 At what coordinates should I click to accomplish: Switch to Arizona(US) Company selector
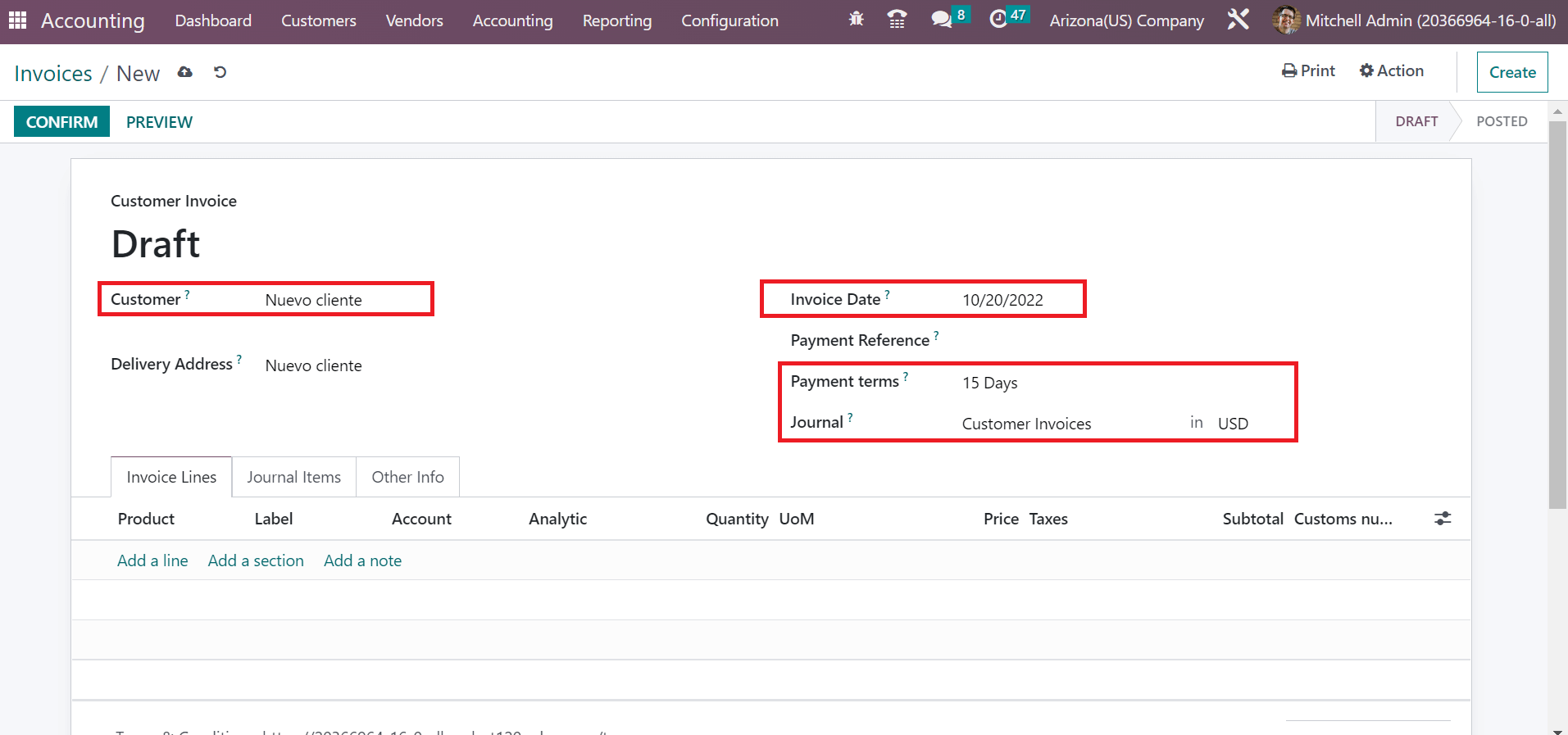[x=1127, y=20]
